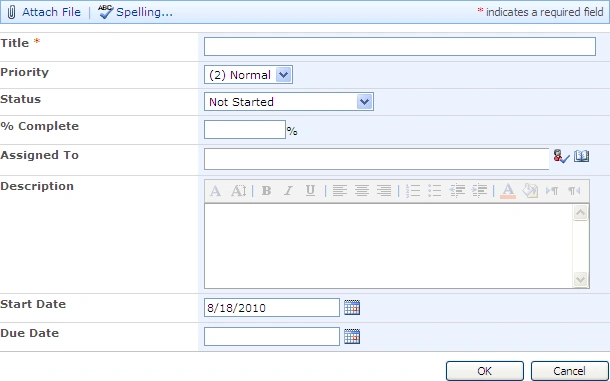Image resolution: width=610 pixels, height=381 pixels.
Task: Click the Due Date input field
Action: pos(272,337)
